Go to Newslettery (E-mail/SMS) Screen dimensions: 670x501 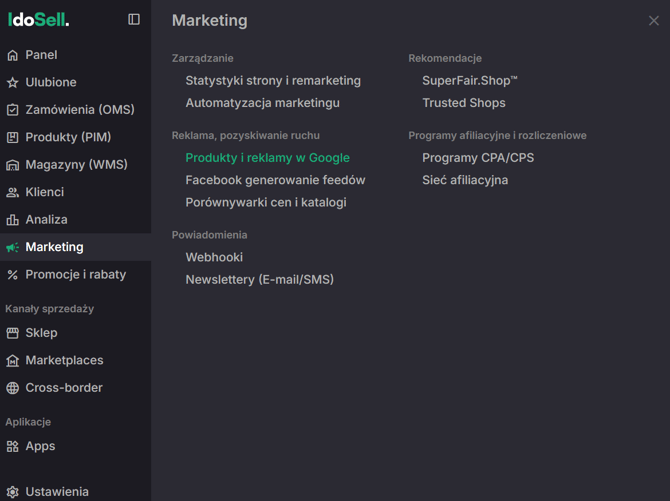click(x=259, y=280)
